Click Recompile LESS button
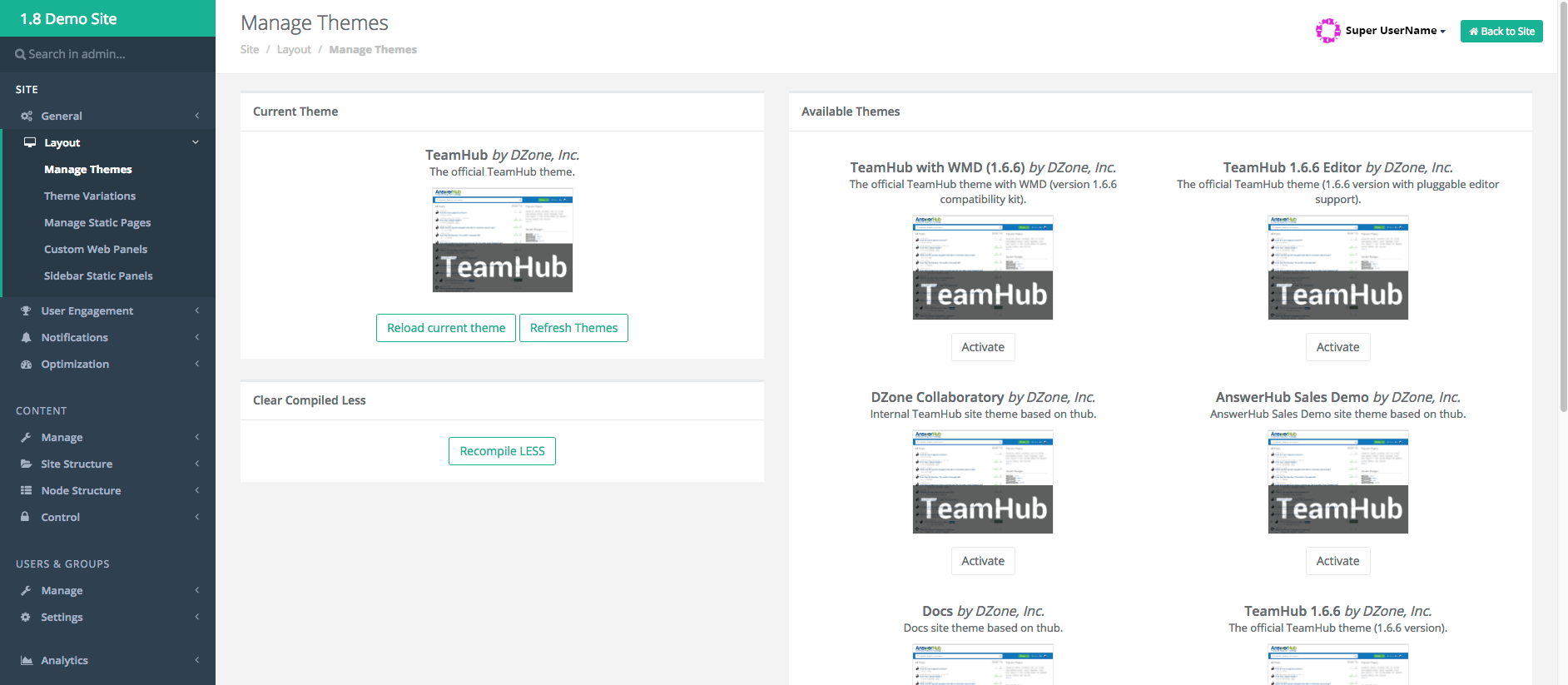Viewport: 1568px width, 685px height. [x=502, y=451]
